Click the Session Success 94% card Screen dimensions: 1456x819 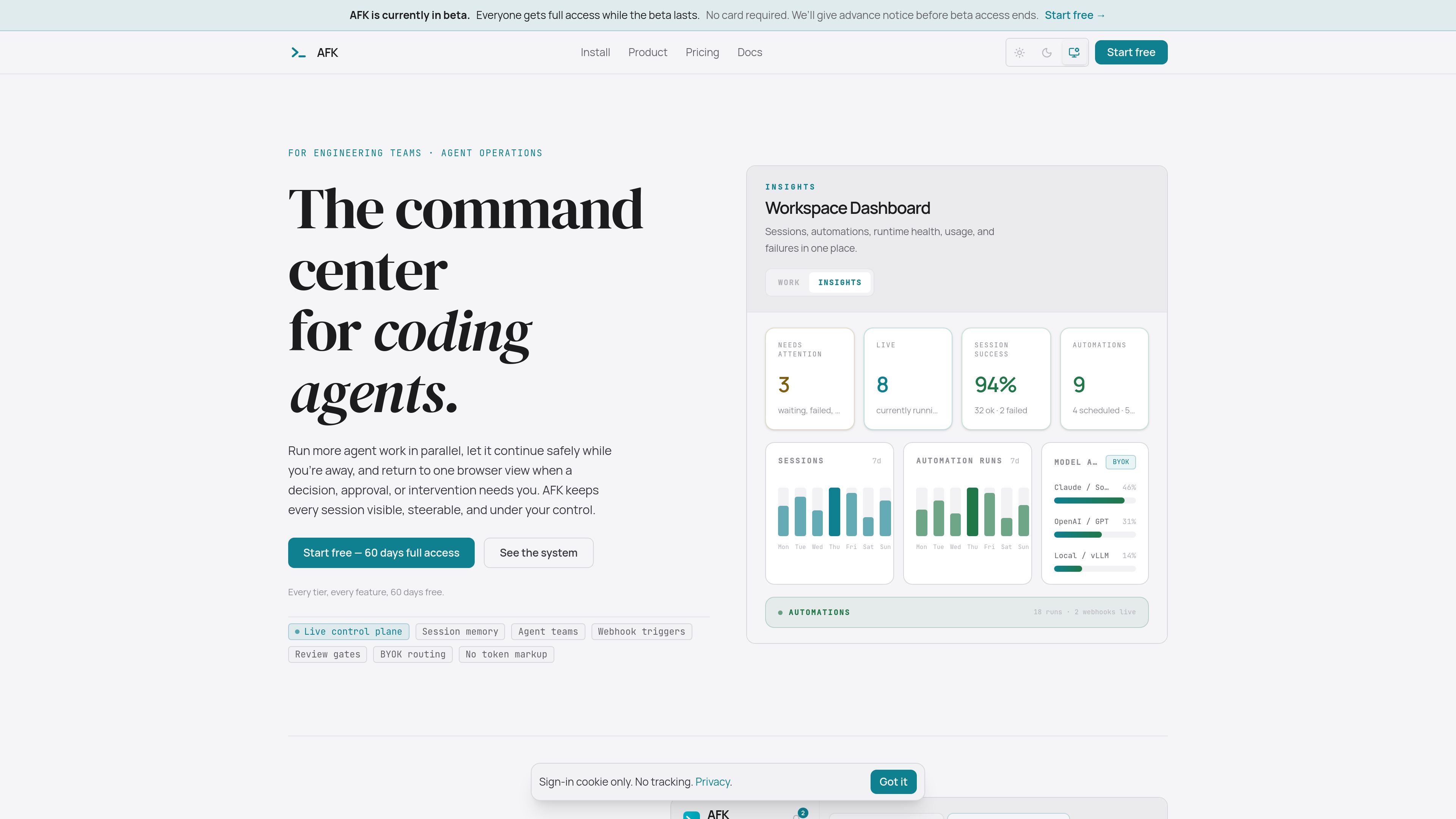click(x=1006, y=379)
